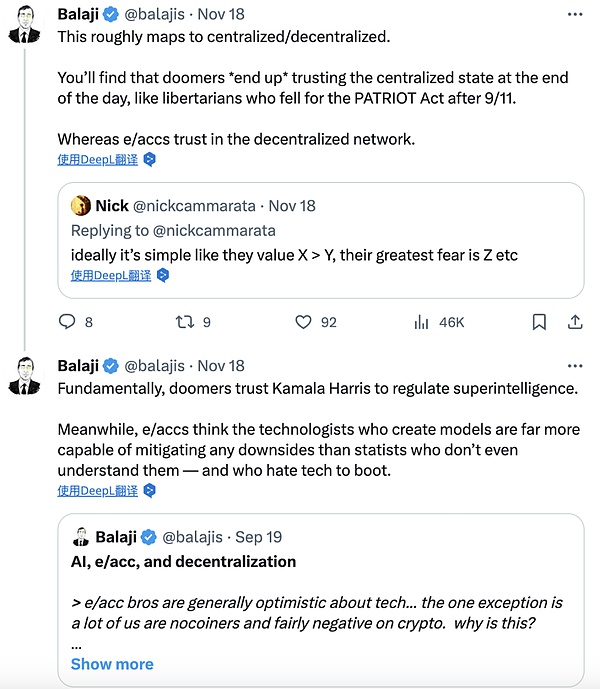Viewport: 600px width, 689px height.
Task: Click DeepL translate link under second tweet
Action: tap(98, 490)
